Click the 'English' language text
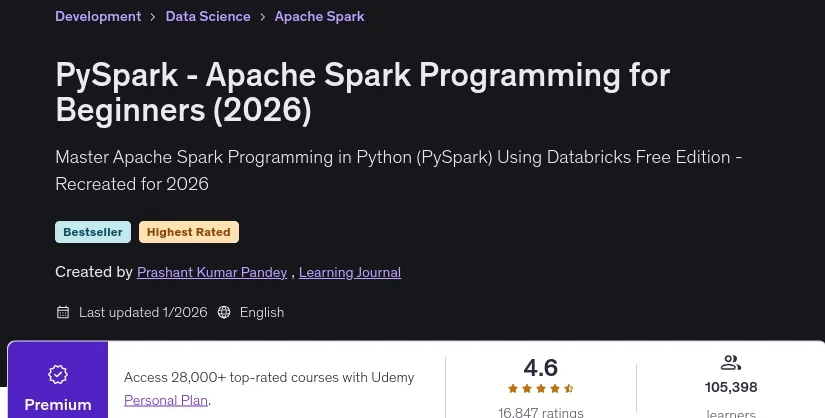The width and height of the screenshot is (825, 418). tap(262, 312)
